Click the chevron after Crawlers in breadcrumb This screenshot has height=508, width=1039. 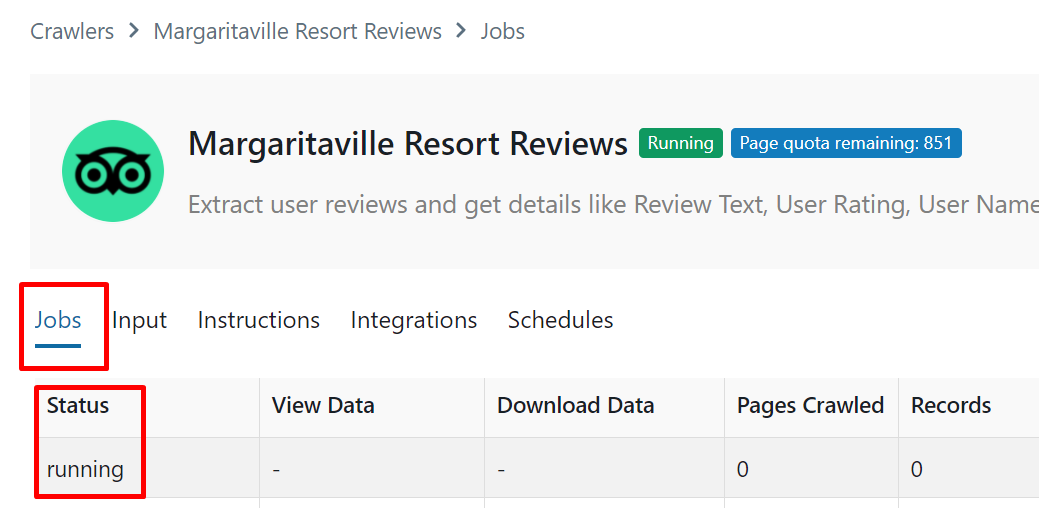(134, 31)
